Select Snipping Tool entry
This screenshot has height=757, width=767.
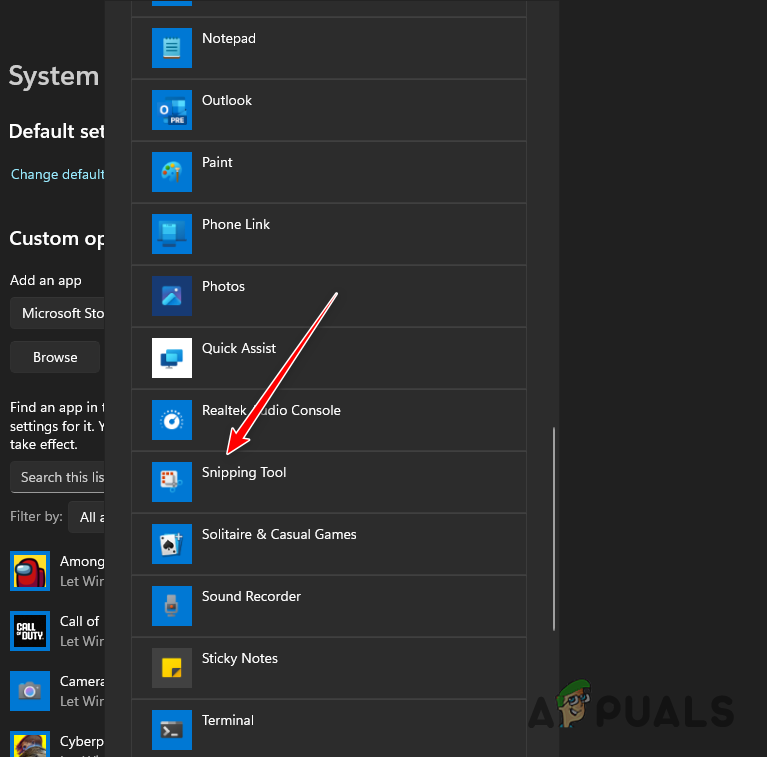329,482
